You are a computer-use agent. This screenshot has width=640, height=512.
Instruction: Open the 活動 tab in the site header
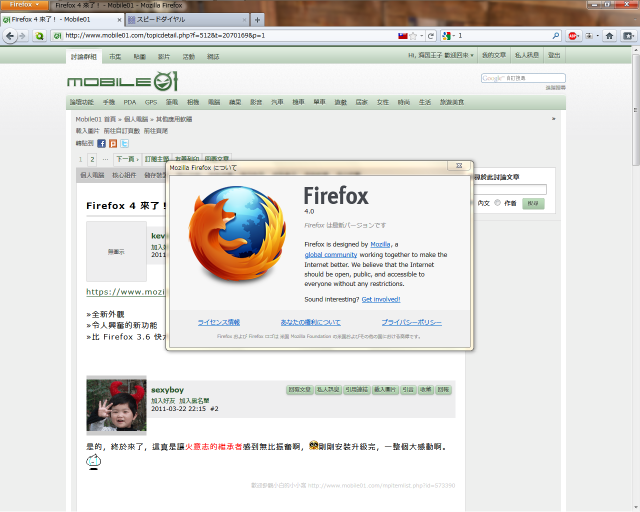click(189, 57)
